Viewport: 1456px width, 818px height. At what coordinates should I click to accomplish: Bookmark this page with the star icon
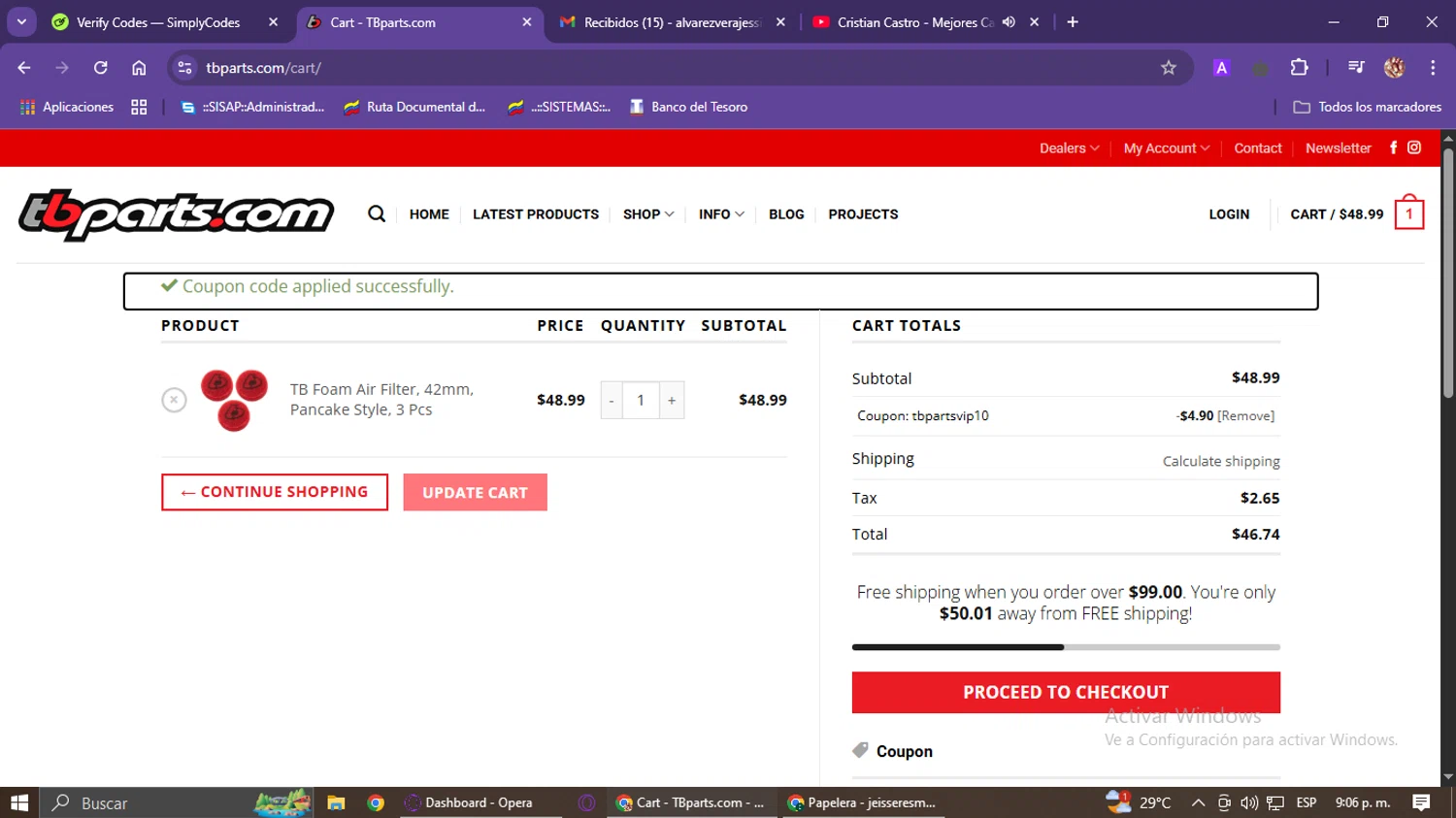click(1169, 68)
